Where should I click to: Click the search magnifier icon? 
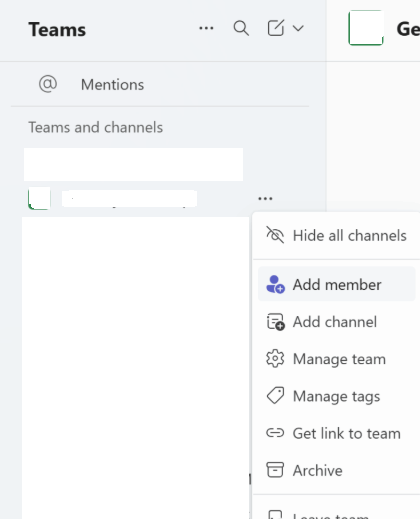[x=241, y=28]
